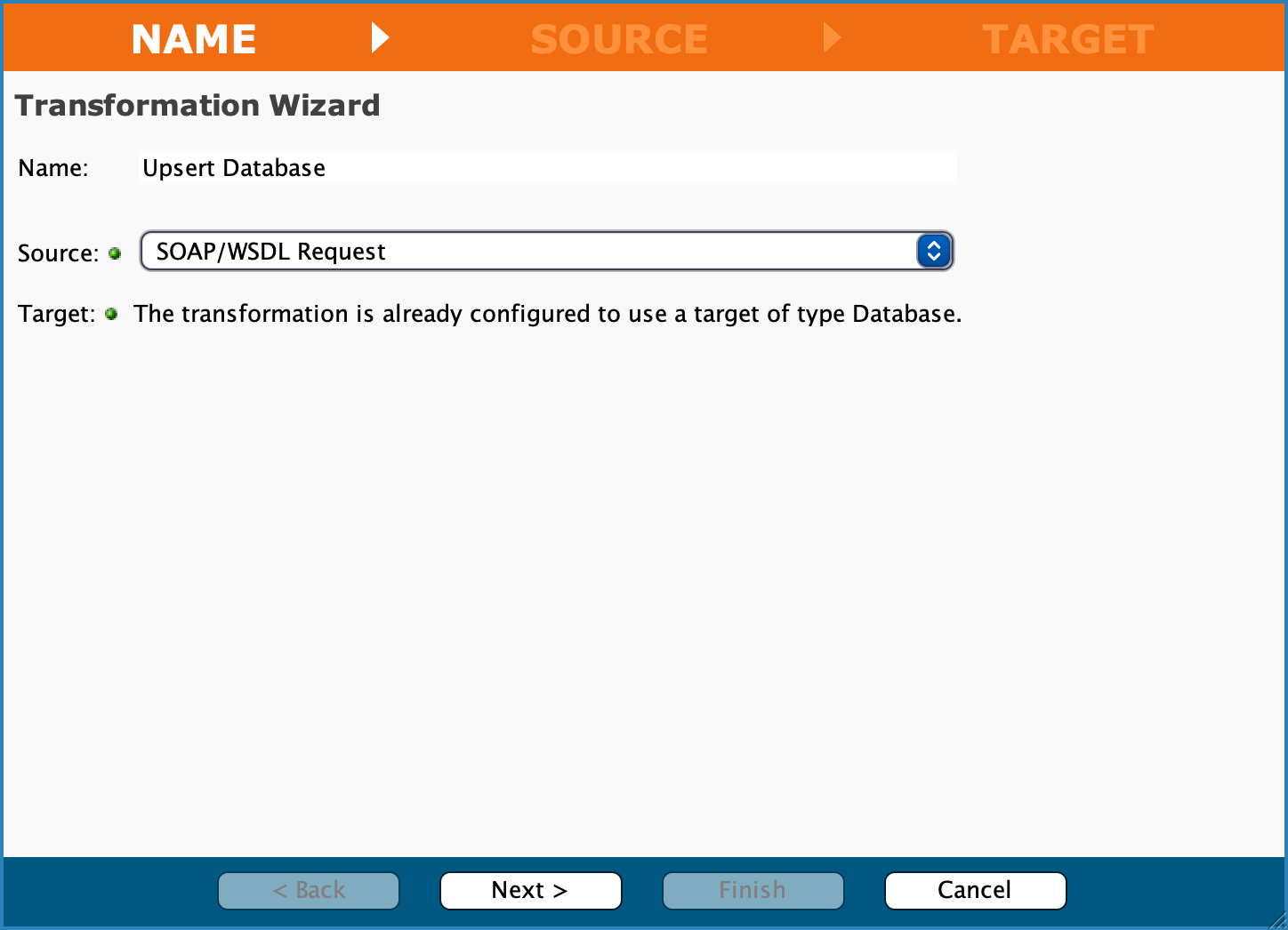Click the SOURCE step in wizard header
1288x930 pixels.
click(x=619, y=39)
